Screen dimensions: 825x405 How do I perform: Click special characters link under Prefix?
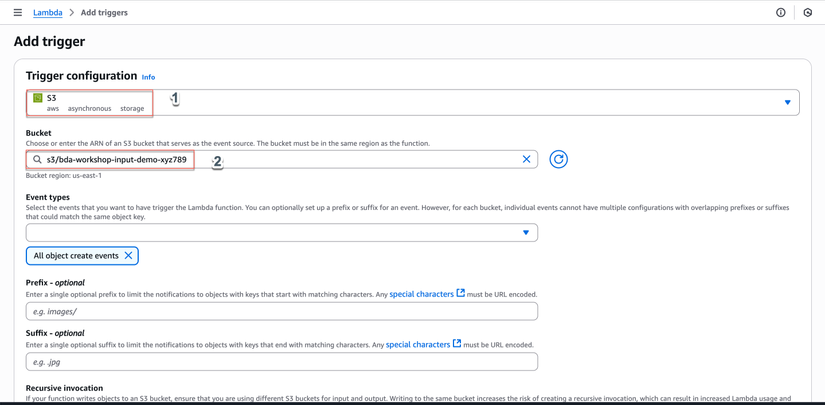tap(421, 294)
